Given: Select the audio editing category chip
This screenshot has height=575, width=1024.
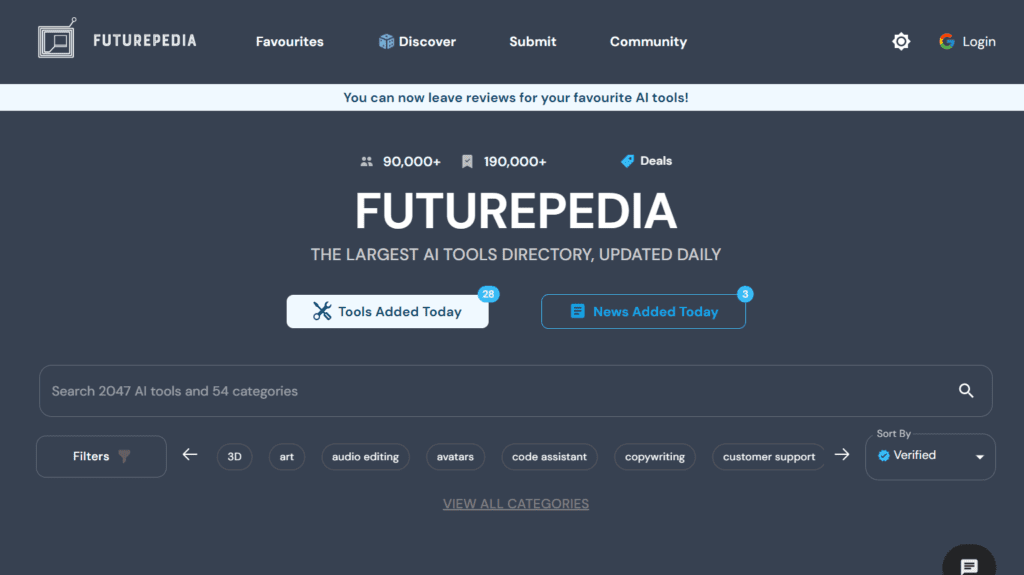Looking at the screenshot, I should click(365, 457).
